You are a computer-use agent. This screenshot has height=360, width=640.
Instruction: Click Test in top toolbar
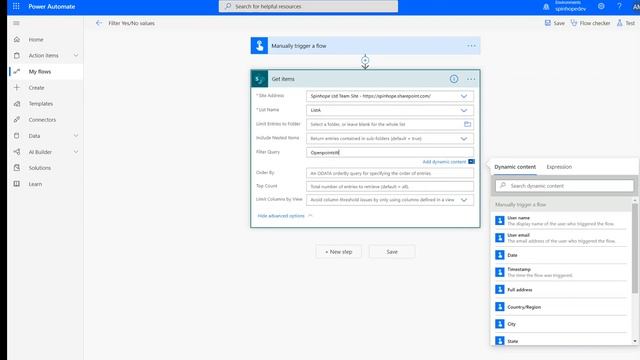(x=626, y=23)
